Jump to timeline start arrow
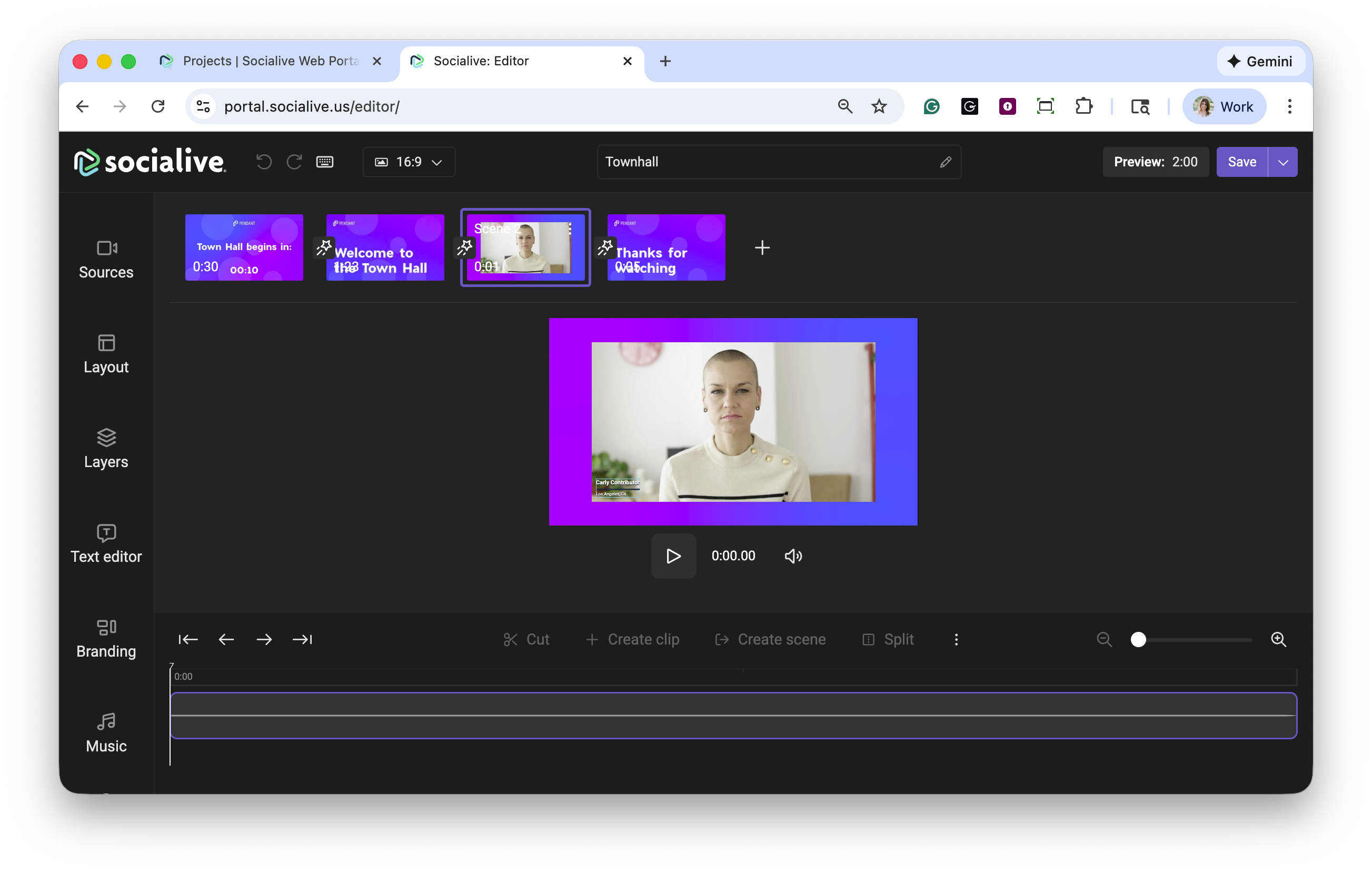This screenshot has width=1372, height=872. [188, 639]
